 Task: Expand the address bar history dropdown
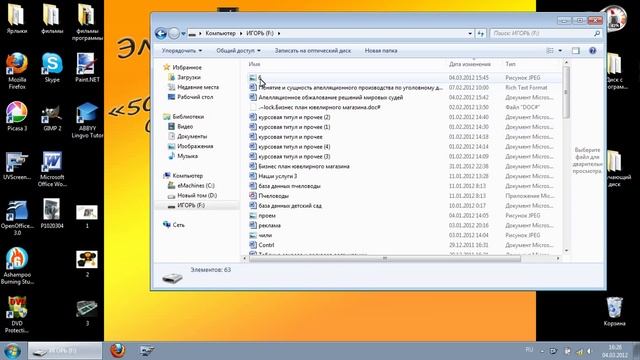(x=470, y=33)
